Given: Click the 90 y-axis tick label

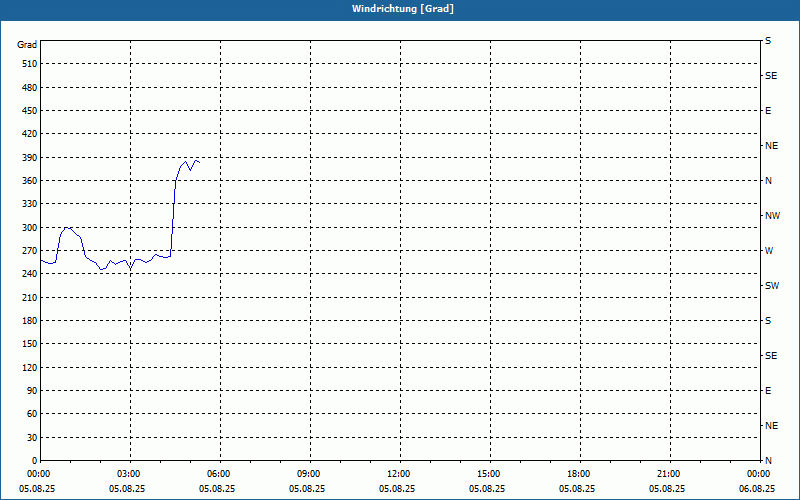Looking at the screenshot, I should [32, 391].
